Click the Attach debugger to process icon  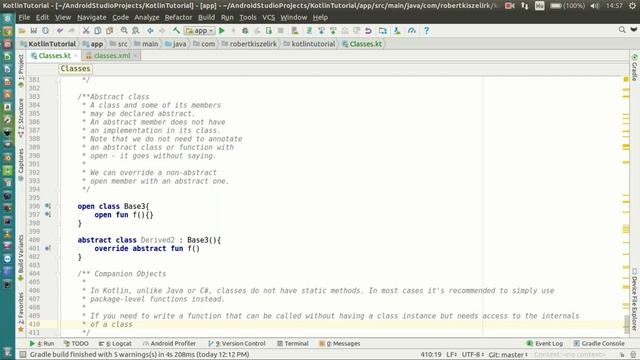tap(269, 31)
